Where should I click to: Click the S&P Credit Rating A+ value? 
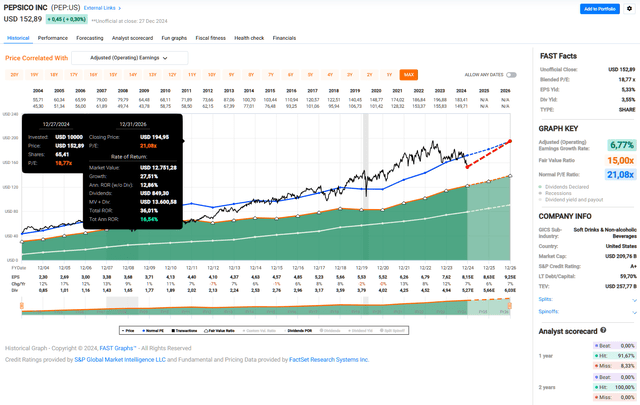(633, 266)
